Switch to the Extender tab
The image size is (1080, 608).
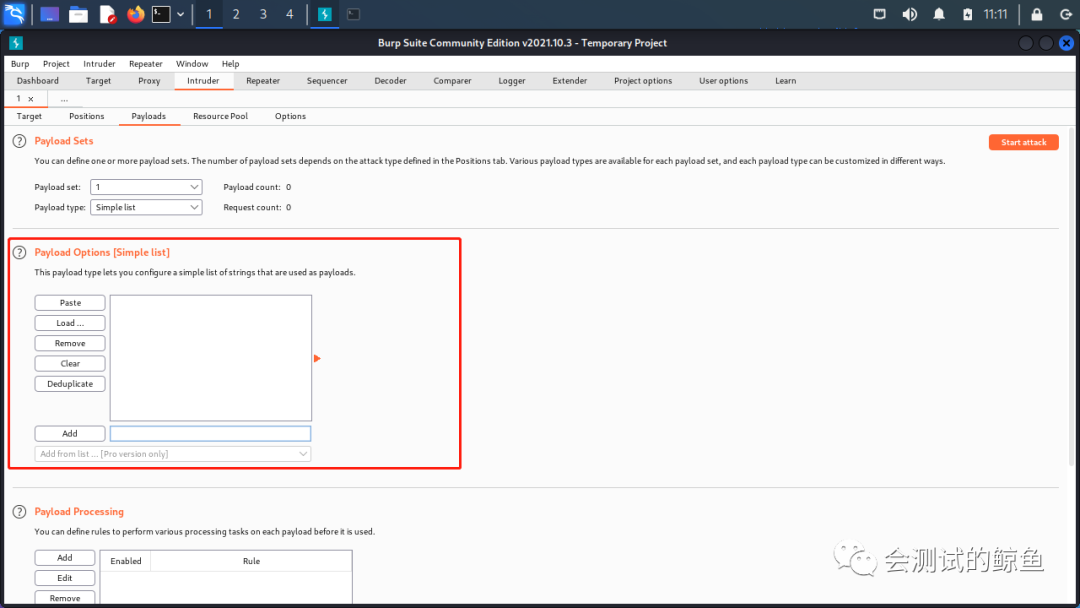(x=570, y=81)
